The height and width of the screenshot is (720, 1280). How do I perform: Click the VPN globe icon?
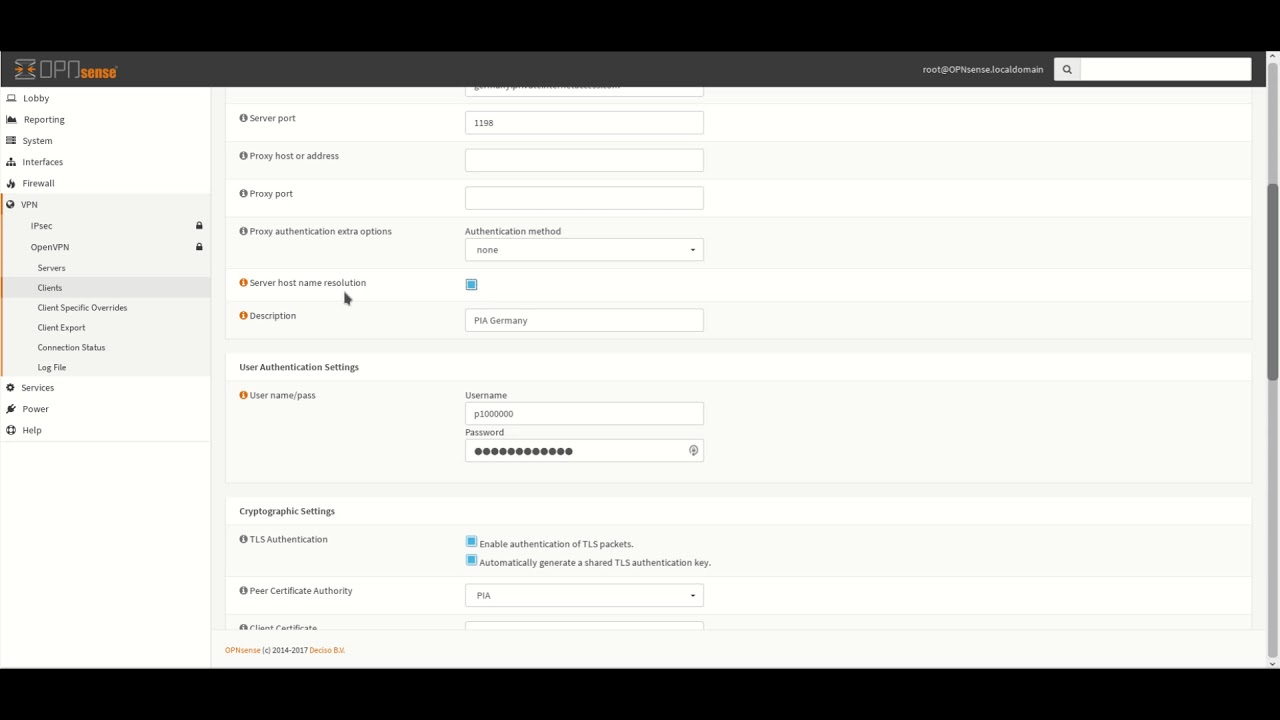[10, 204]
